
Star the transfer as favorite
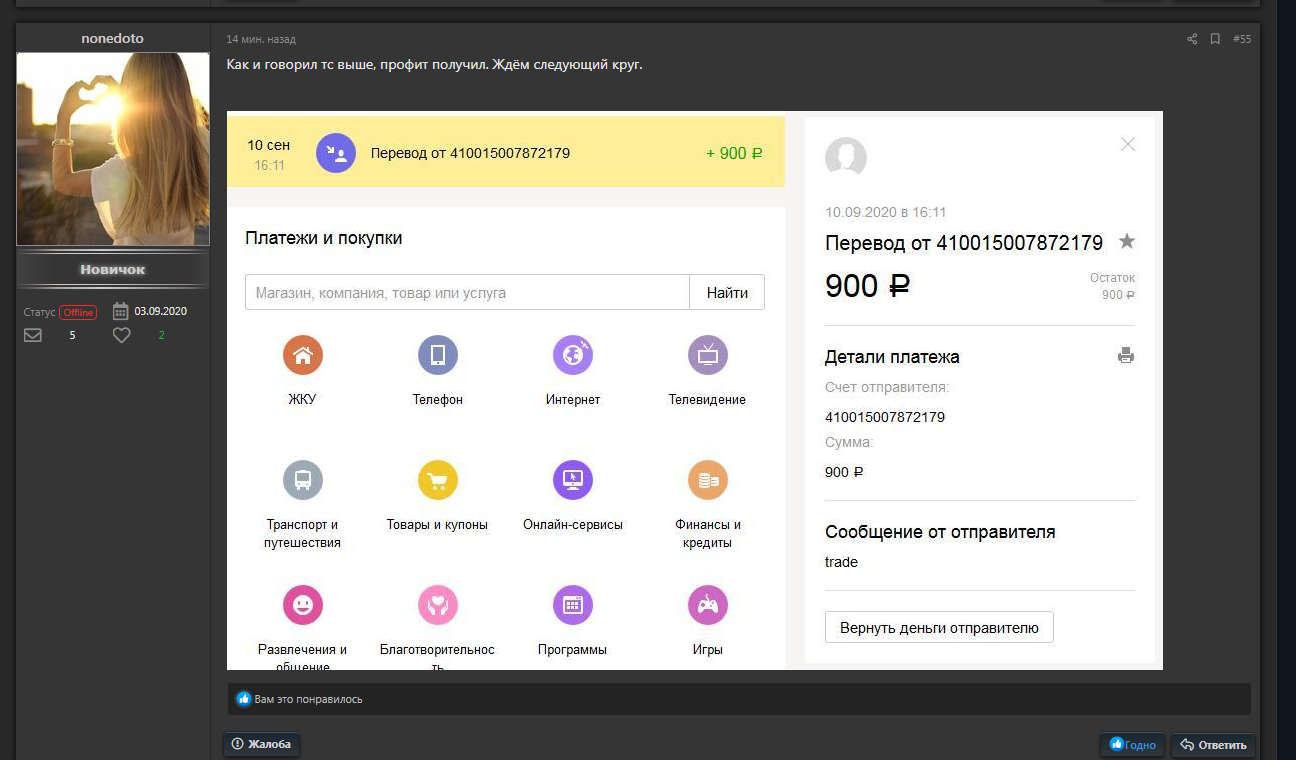click(x=1127, y=241)
